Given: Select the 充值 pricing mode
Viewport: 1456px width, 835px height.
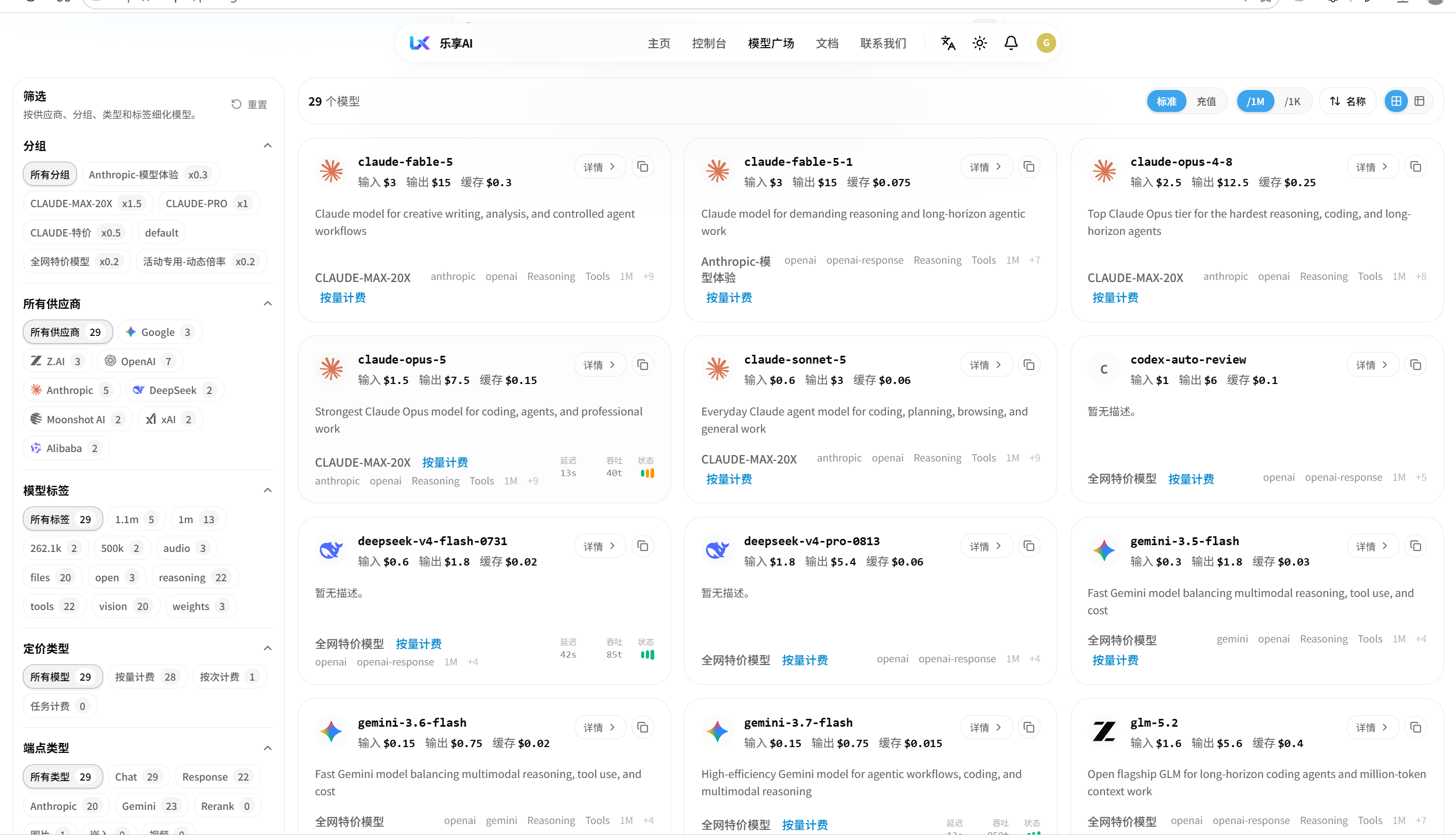Looking at the screenshot, I should pyautogui.click(x=1206, y=101).
